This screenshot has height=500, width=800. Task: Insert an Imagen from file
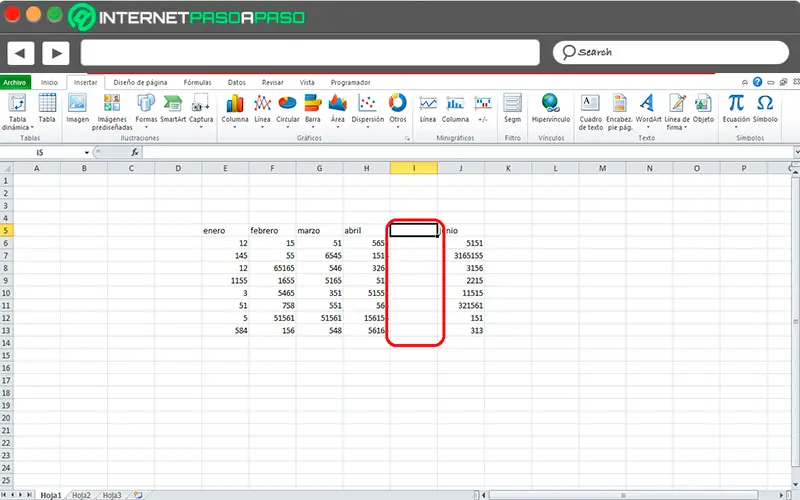click(x=78, y=108)
